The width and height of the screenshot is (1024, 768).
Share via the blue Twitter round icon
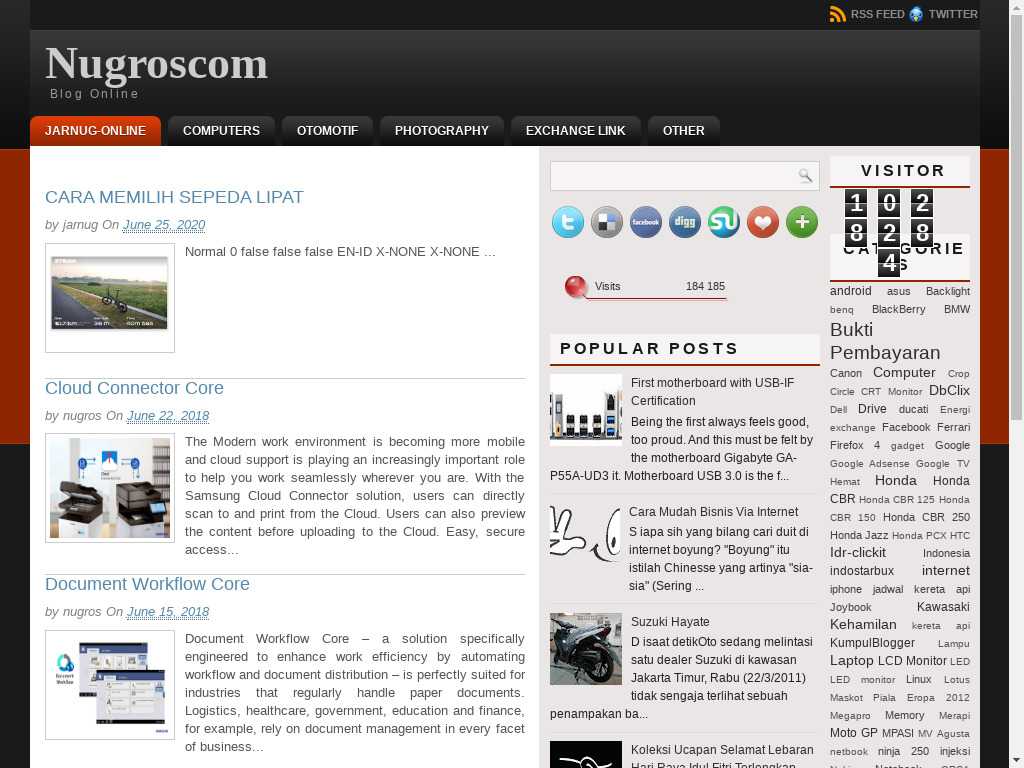(x=568, y=222)
